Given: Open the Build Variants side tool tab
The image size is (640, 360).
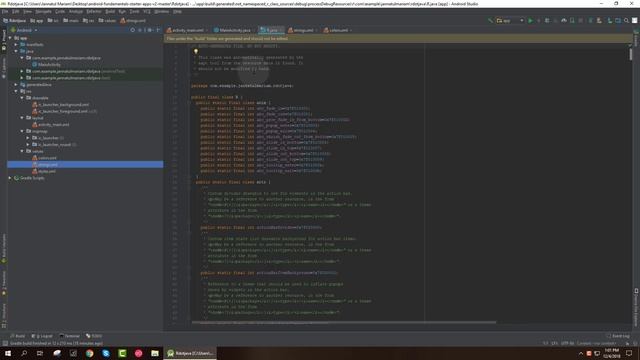Looking at the screenshot, I should tap(4, 248).
